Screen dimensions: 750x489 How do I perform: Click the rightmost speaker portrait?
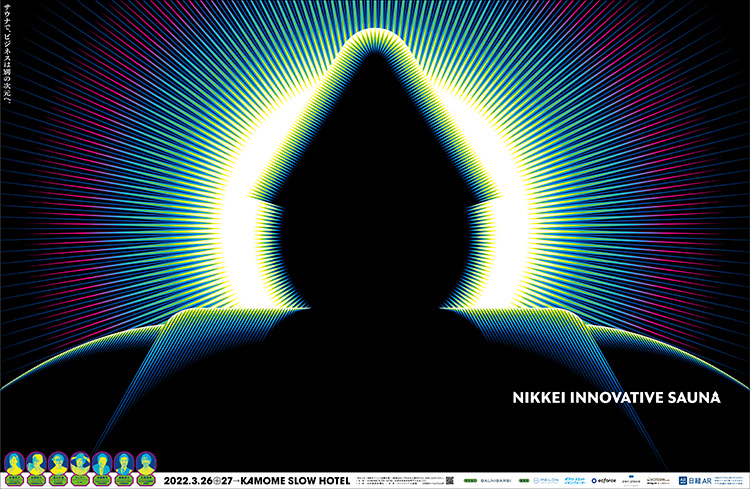[146, 464]
